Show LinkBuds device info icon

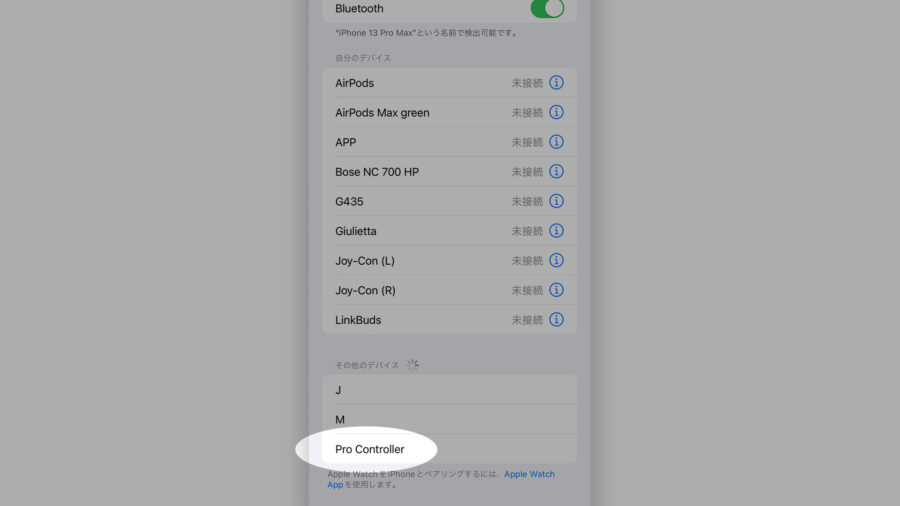click(556, 320)
